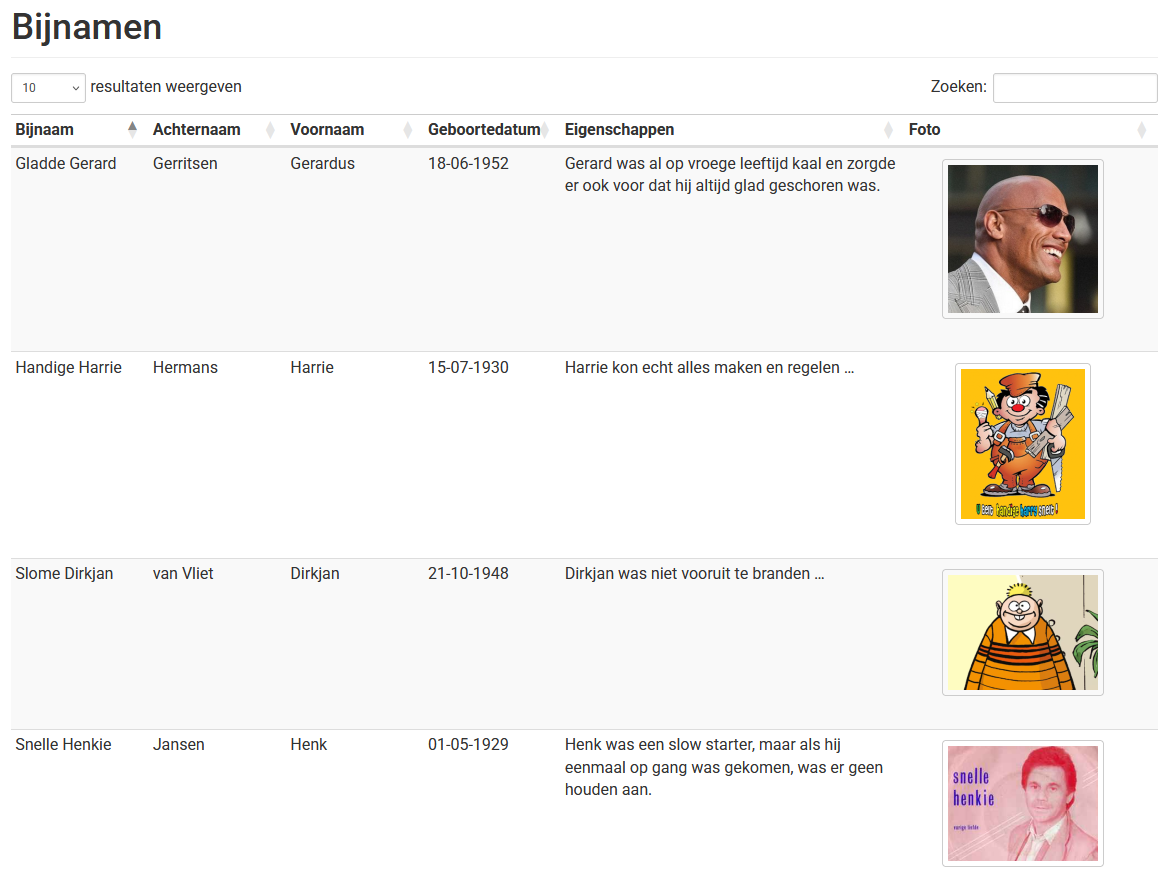Click the Achternaam column sort icon
The height and width of the screenshot is (885, 1165).
[270, 130]
